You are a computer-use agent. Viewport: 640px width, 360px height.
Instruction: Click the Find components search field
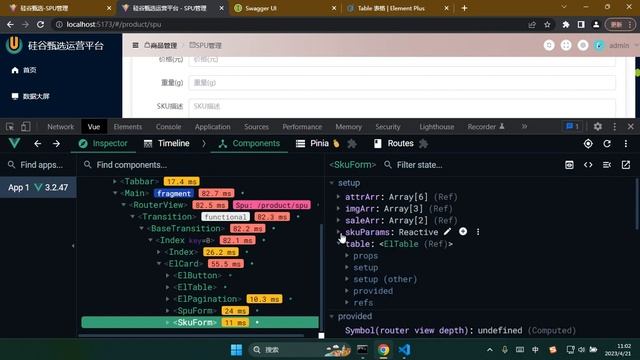click(200, 165)
